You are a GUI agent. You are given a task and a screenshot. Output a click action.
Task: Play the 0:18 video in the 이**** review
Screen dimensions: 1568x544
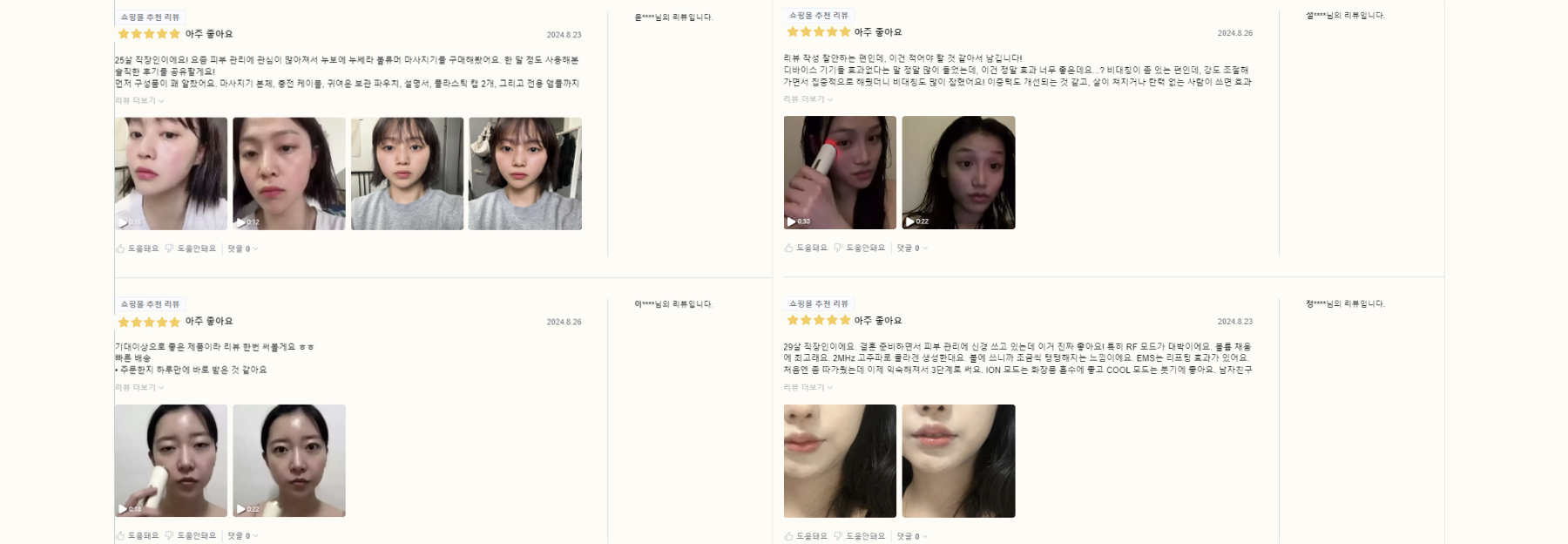171,460
